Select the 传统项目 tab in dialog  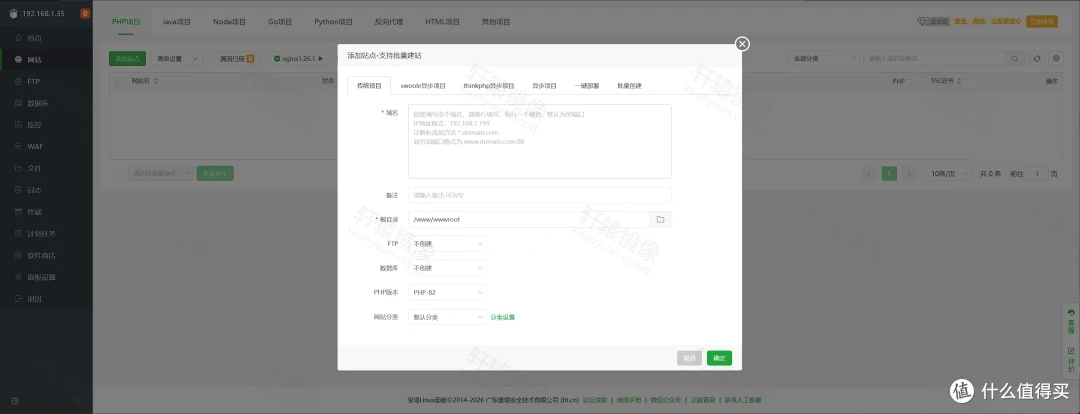click(x=368, y=86)
